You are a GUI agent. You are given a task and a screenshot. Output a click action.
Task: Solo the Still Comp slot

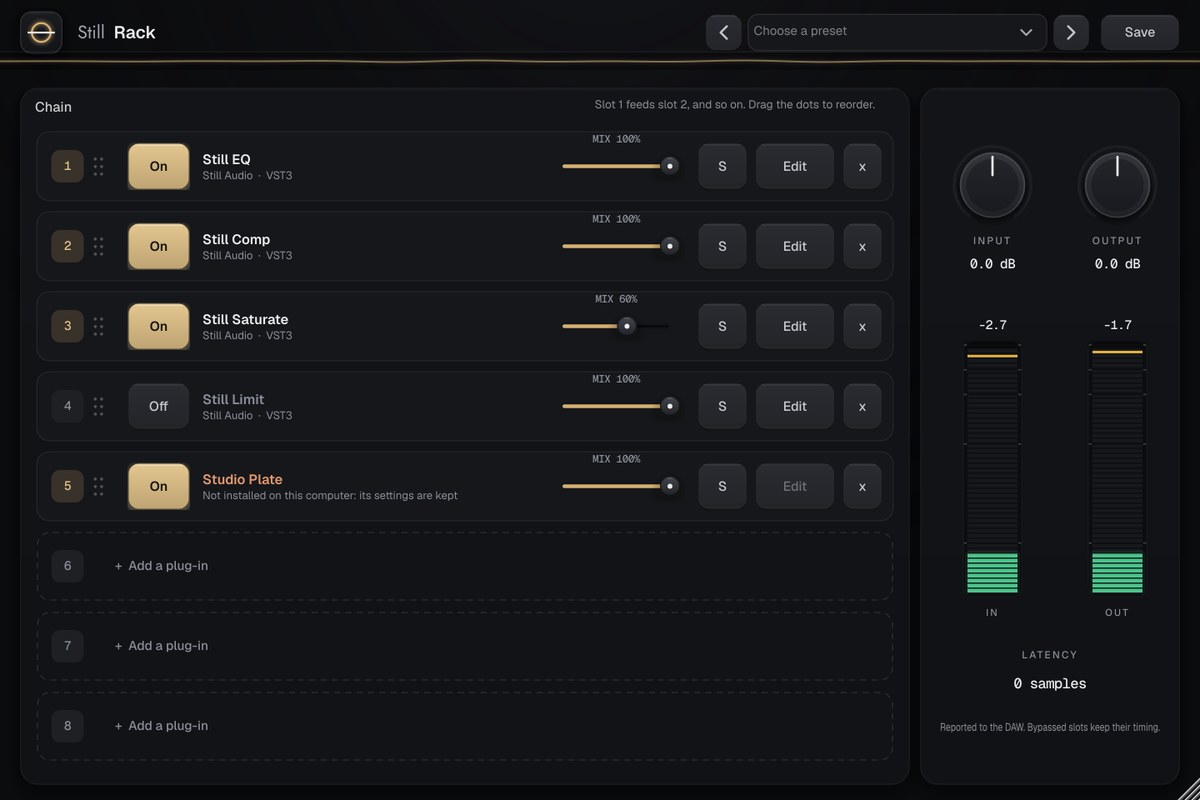click(x=722, y=246)
